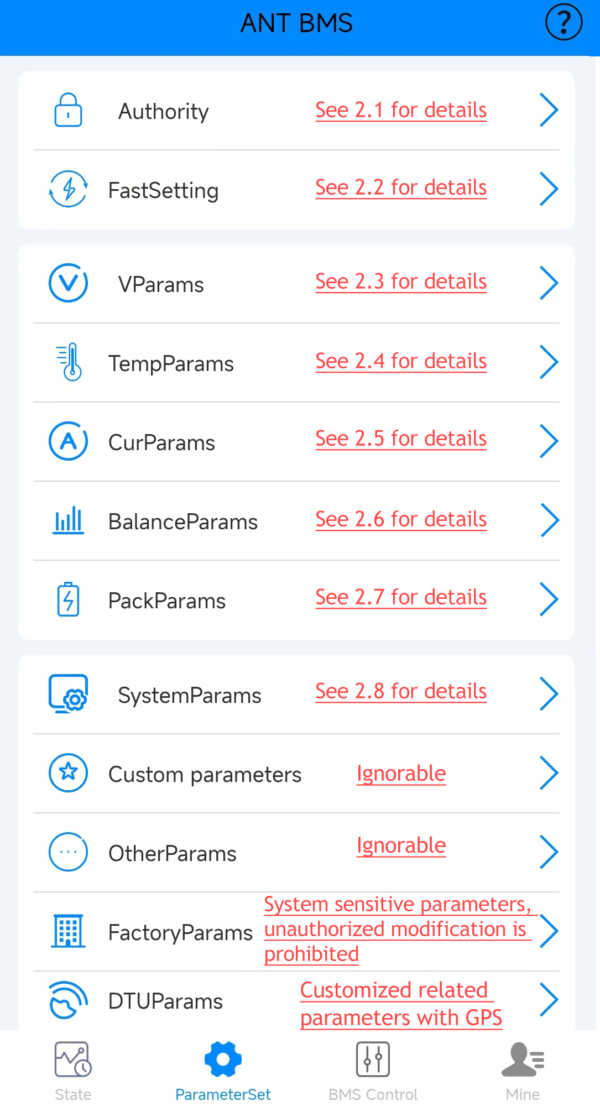Click the Ignorable link beside OtherParams
This screenshot has width=600, height=1106.
(x=401, y=845)
